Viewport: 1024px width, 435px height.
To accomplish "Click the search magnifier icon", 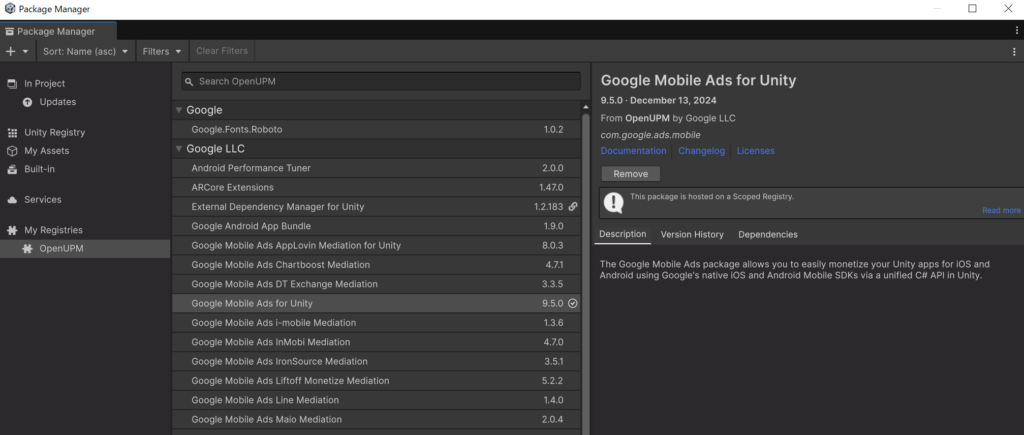I will pos(189,82).
